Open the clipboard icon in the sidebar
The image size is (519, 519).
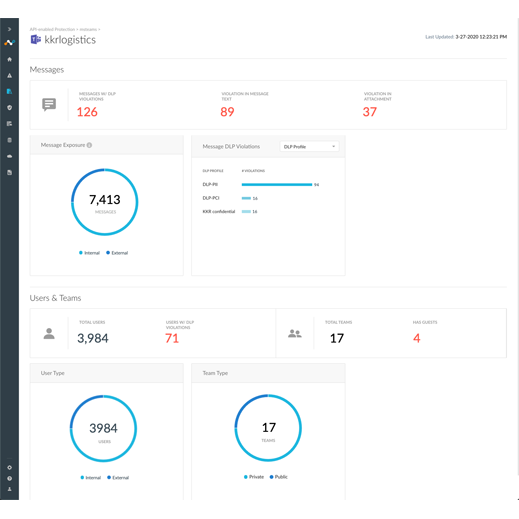[9, 140]
